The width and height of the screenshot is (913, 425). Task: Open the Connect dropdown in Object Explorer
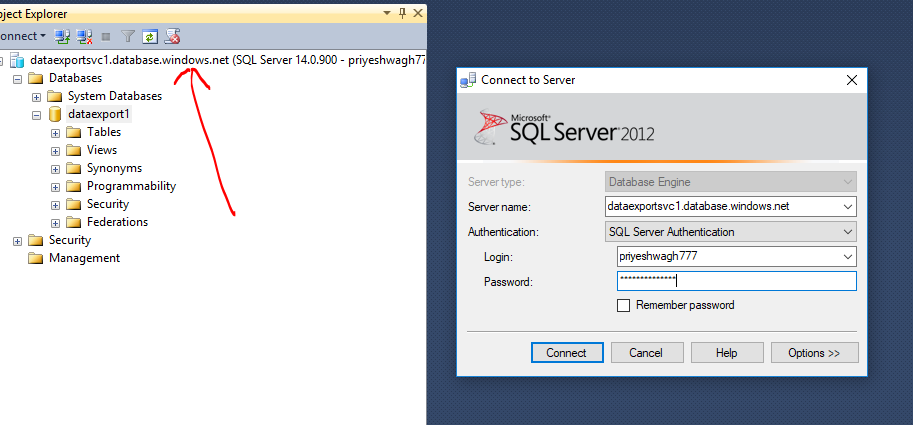click(x=22, y=36)
